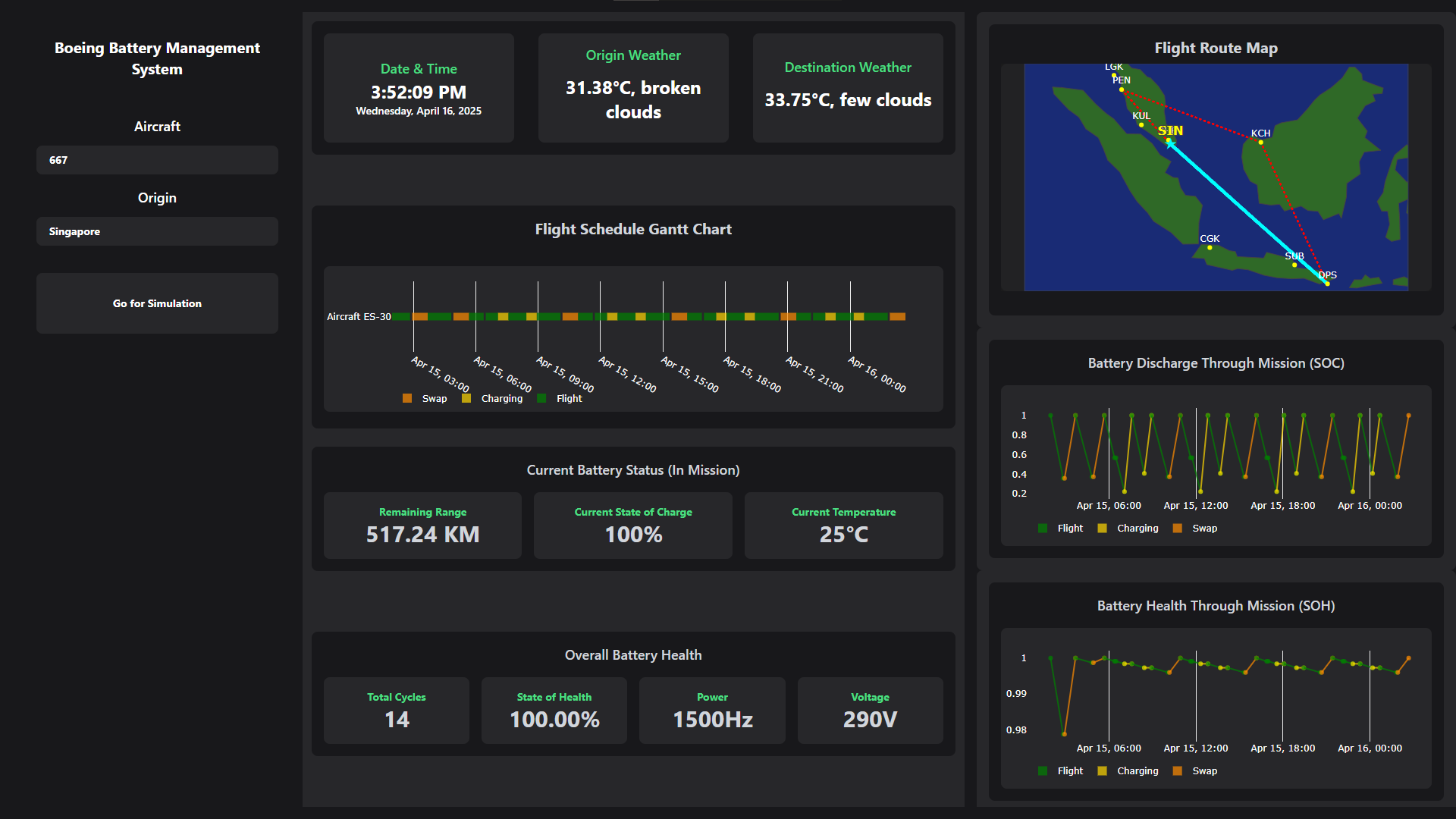Click the PEN airport marker on map

click(1122, 89)
